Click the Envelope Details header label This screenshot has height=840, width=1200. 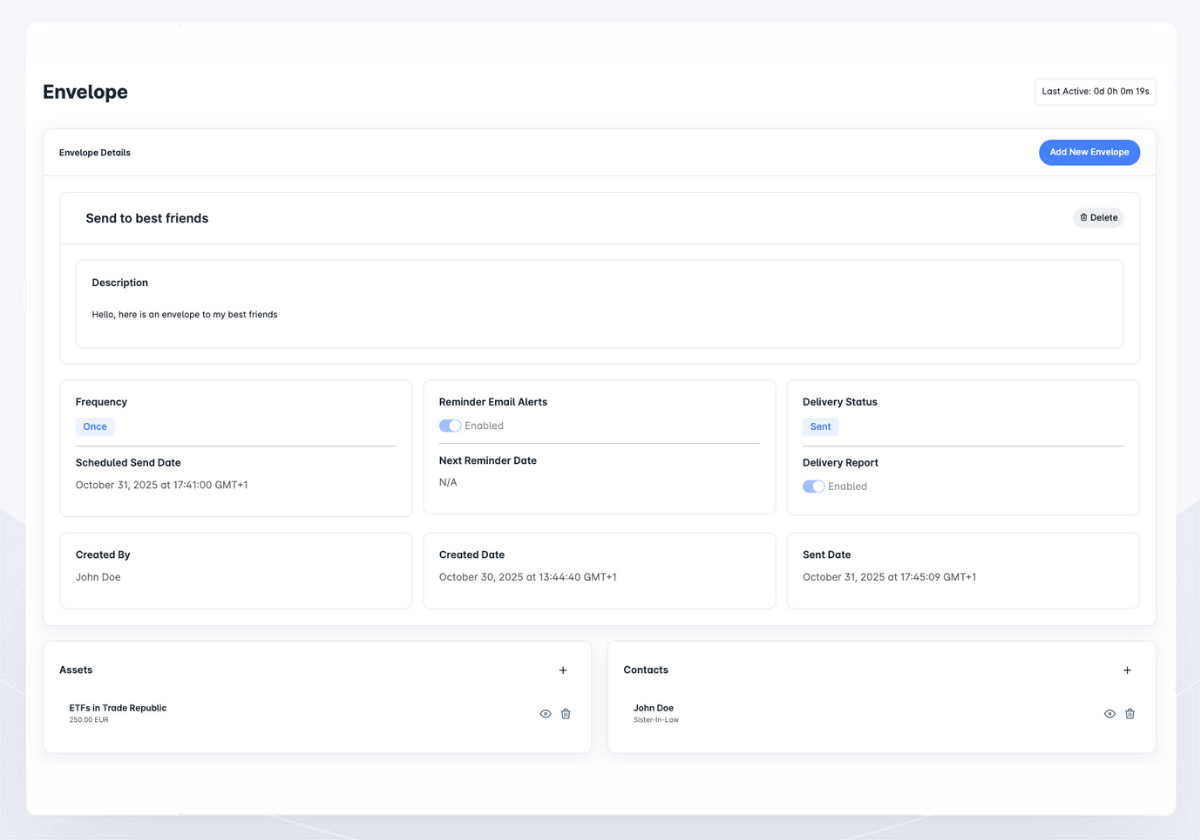point(95,153)
